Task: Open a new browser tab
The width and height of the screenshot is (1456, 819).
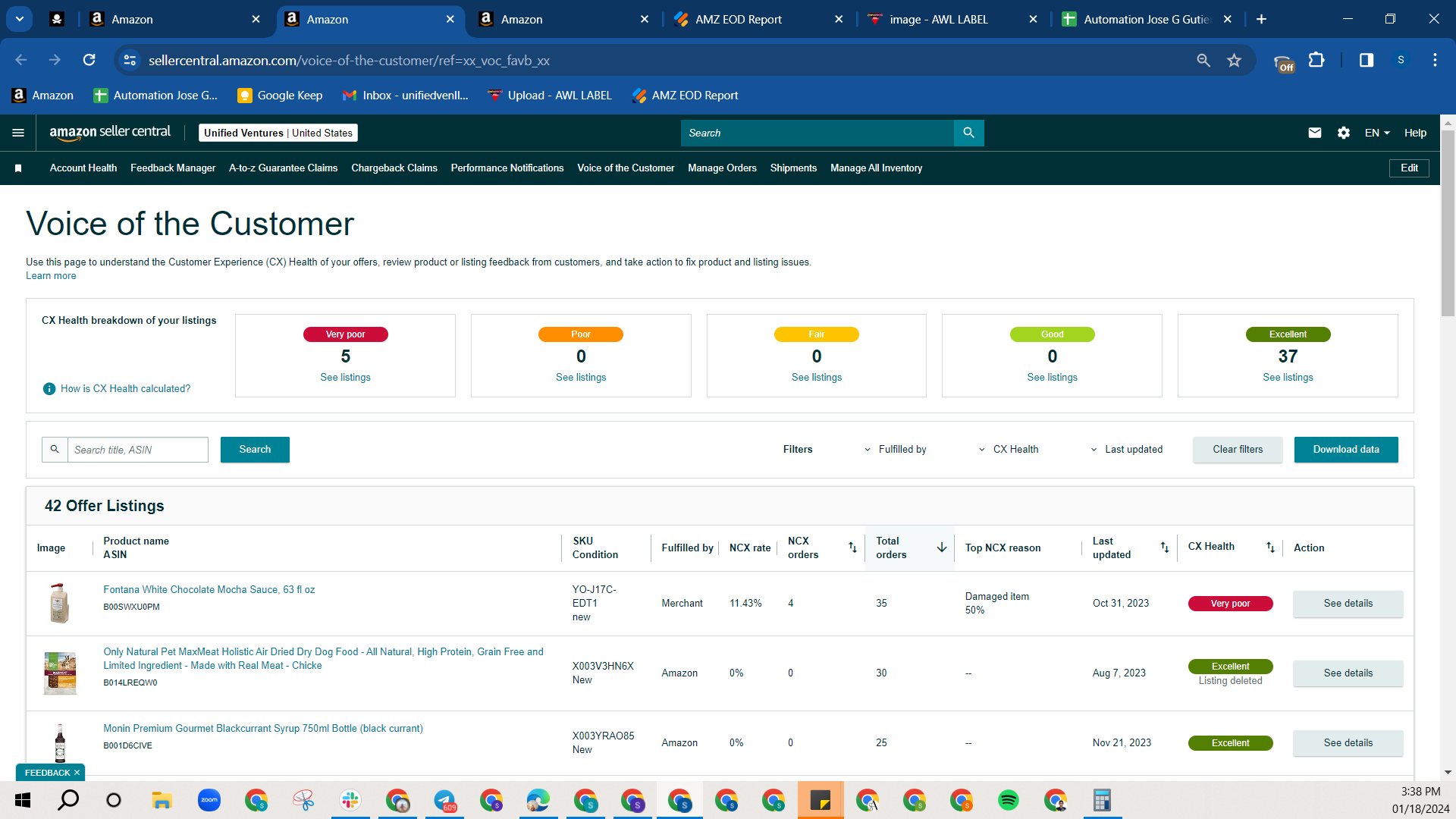Action: (1261, 19)
